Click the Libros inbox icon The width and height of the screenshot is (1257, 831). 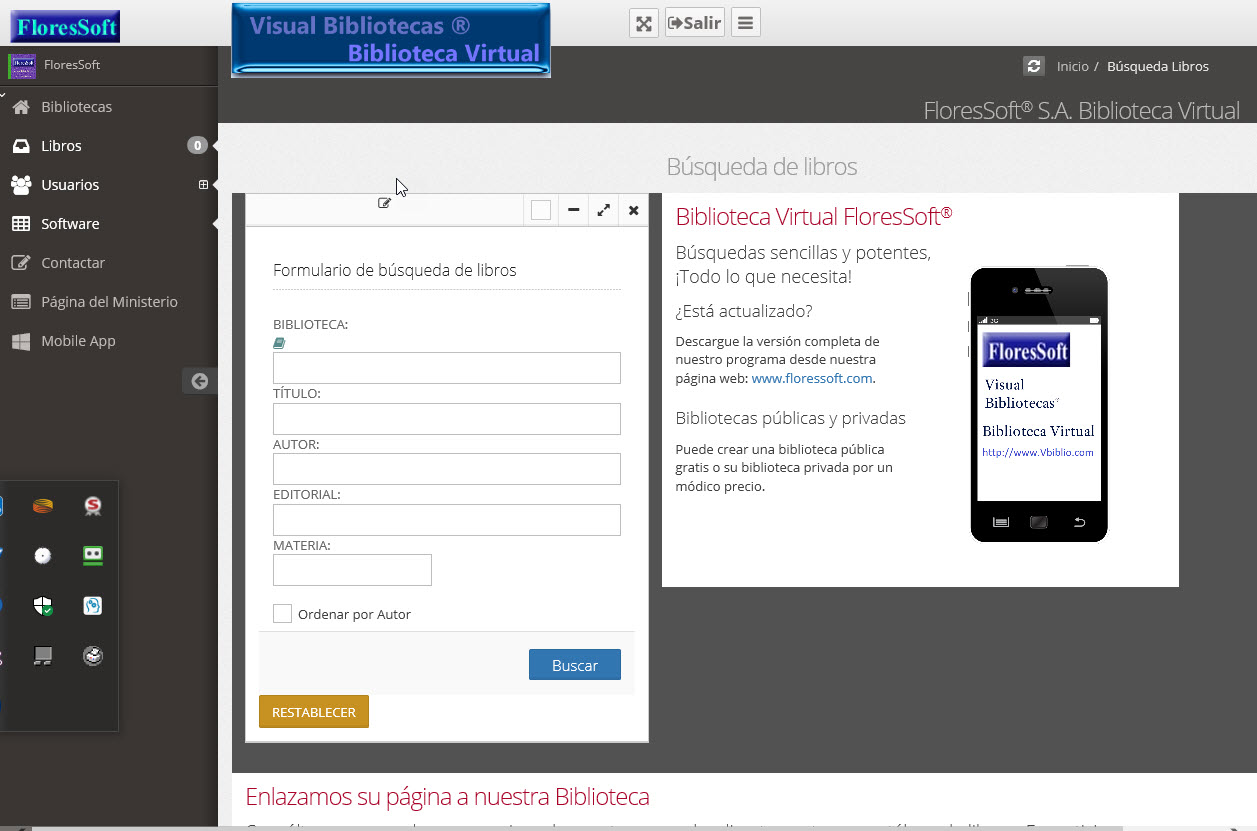(x=21, y=146)
